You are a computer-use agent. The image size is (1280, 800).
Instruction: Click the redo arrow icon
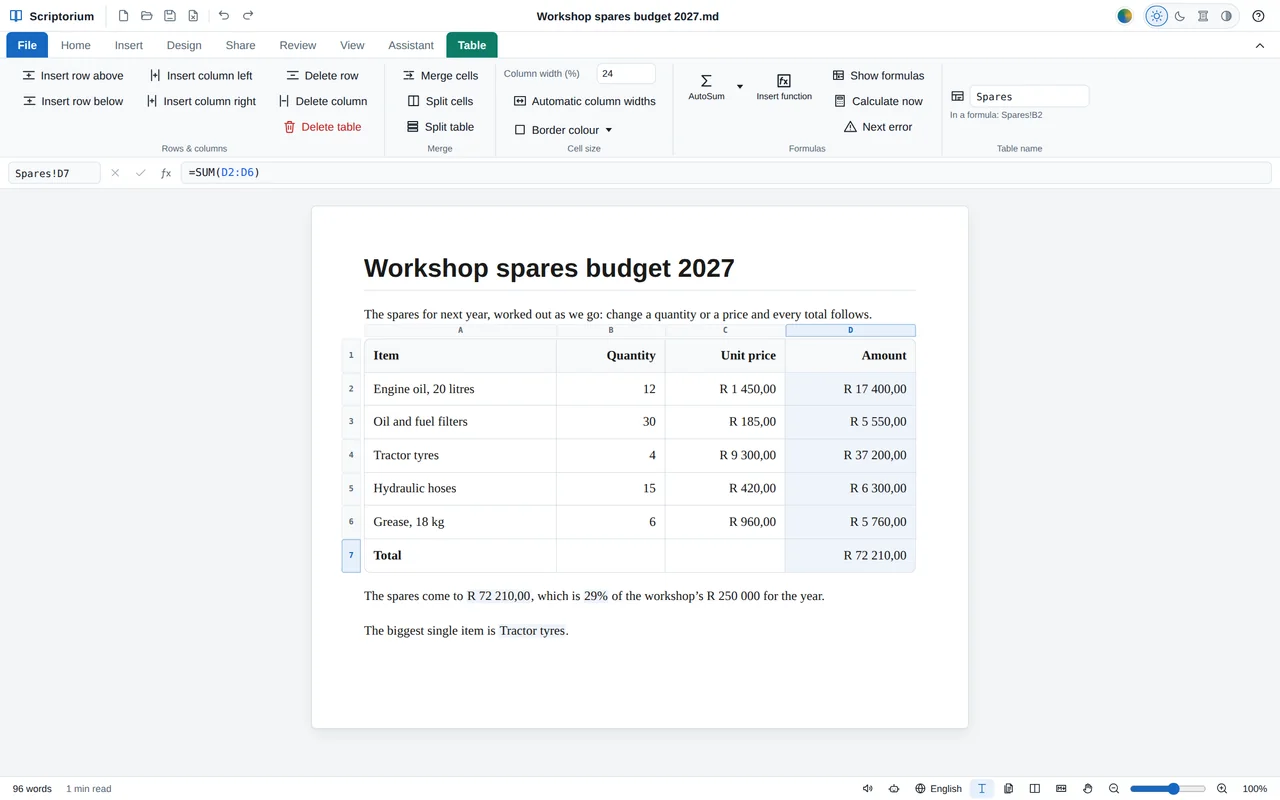248,16
